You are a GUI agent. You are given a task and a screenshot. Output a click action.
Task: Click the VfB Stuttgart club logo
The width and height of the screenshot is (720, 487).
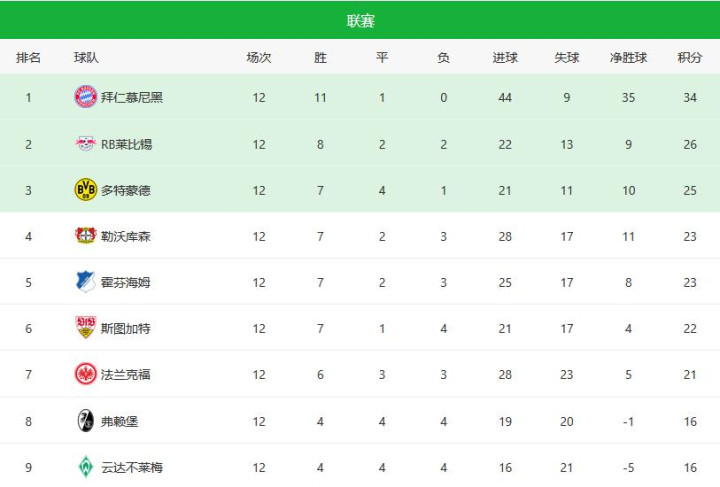tap(86, 328)
